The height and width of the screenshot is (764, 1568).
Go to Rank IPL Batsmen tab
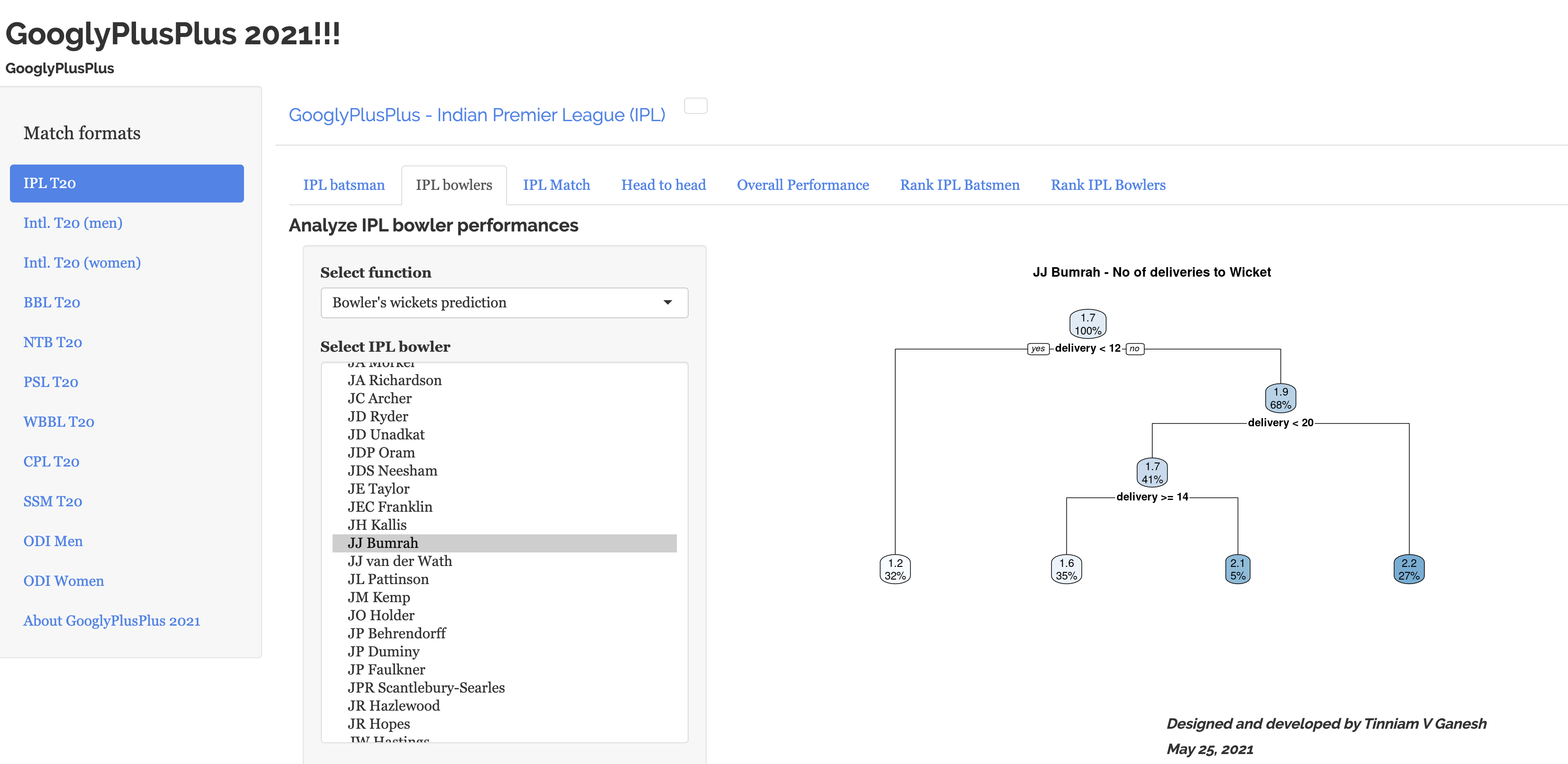[959, 185]
